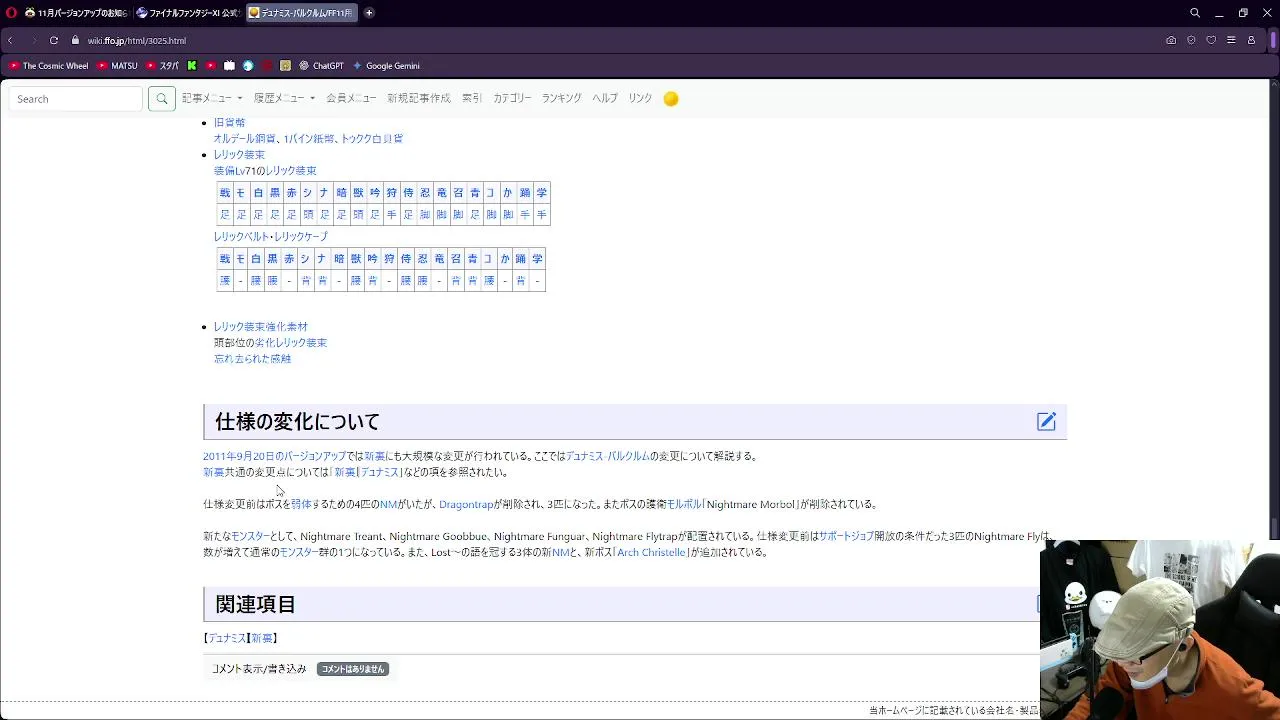This screenshot has width=1280, height=720.
Task: Open the Easy Setup sliders icon
Action: click(1231, 41)
